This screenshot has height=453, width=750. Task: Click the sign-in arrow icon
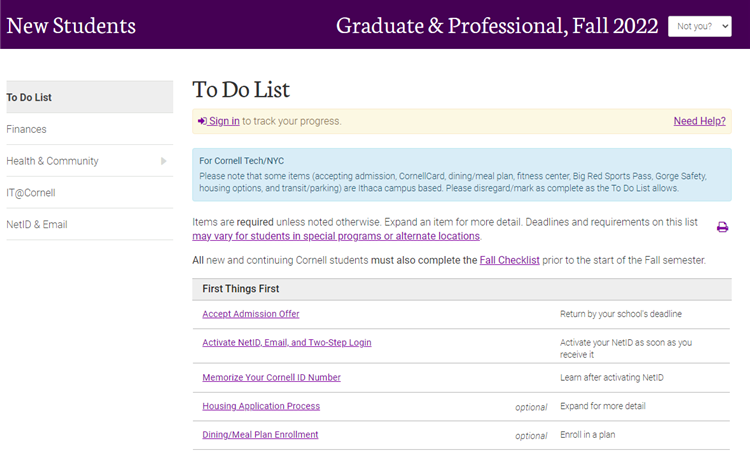pyautogui.click(x=202, y=121)
